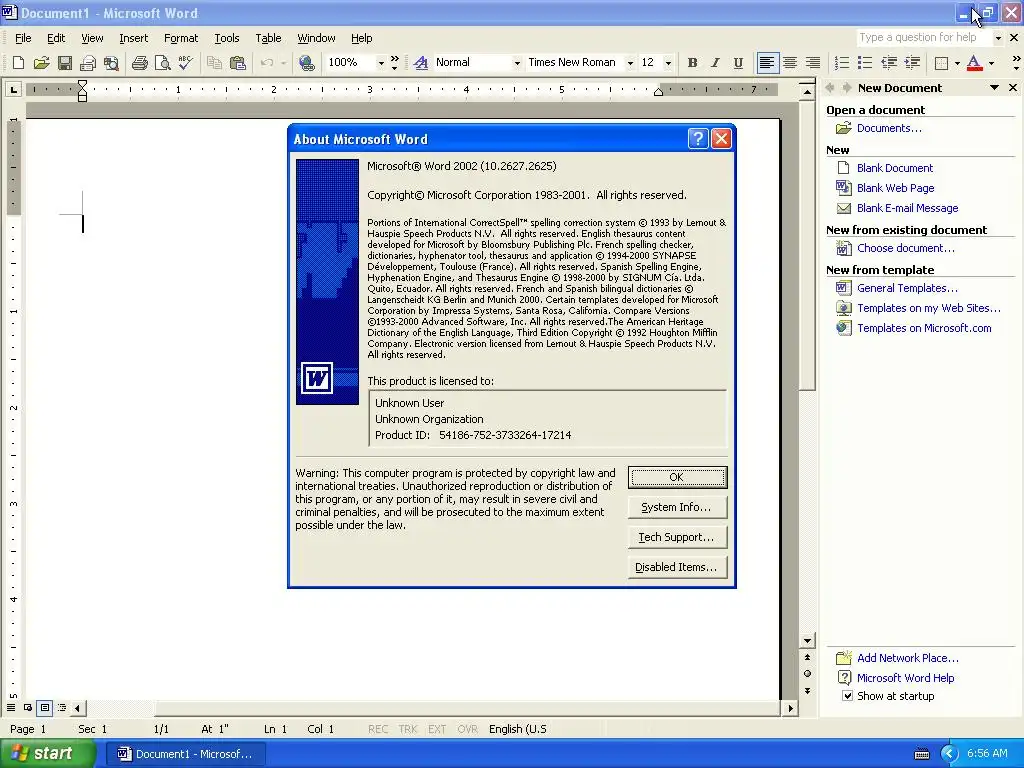Open the help question box dropdown arrow
This screenshot has width=1024, height=768.
(998, 38)
